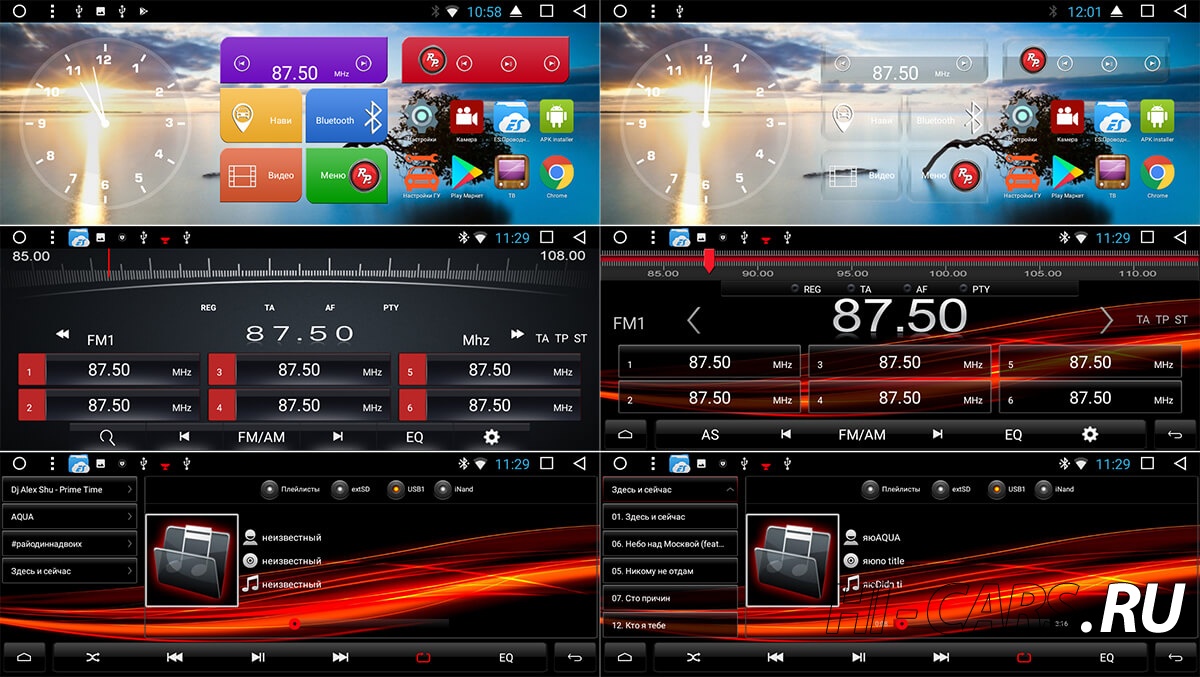Toggle the AF indicator in red radio screen
This screenshot has height=677, width=1200.
(915, 289)
